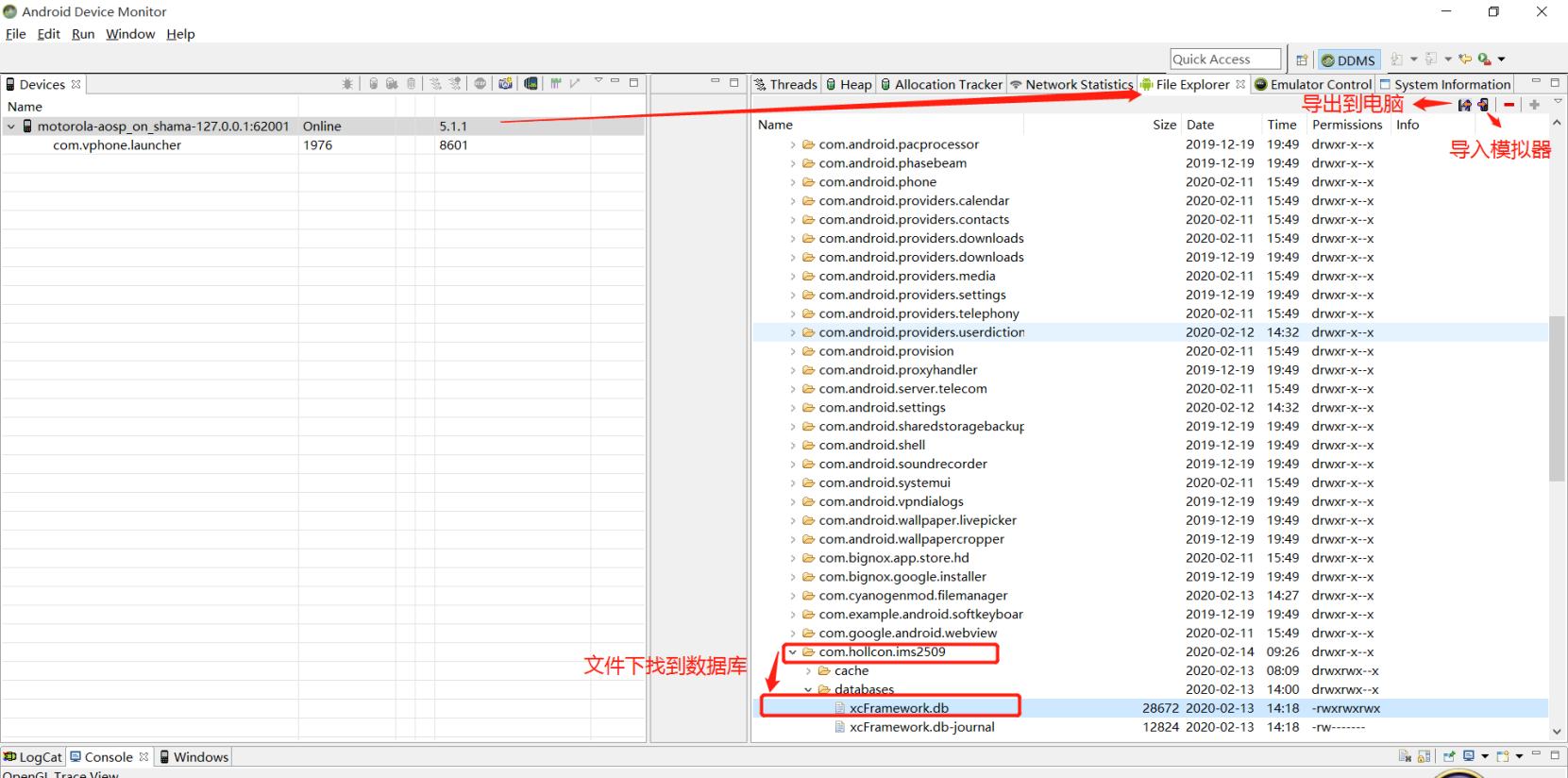Toggle the Pin Console icon

point(1449,755)
